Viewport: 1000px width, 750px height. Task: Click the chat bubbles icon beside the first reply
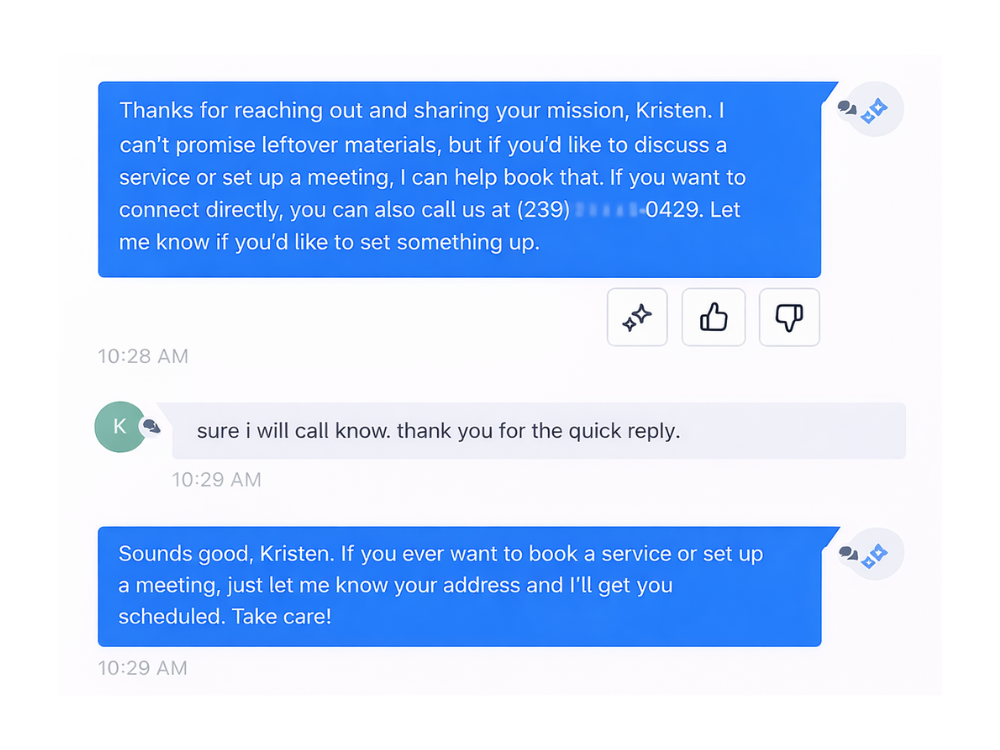[x=847, y=108]
